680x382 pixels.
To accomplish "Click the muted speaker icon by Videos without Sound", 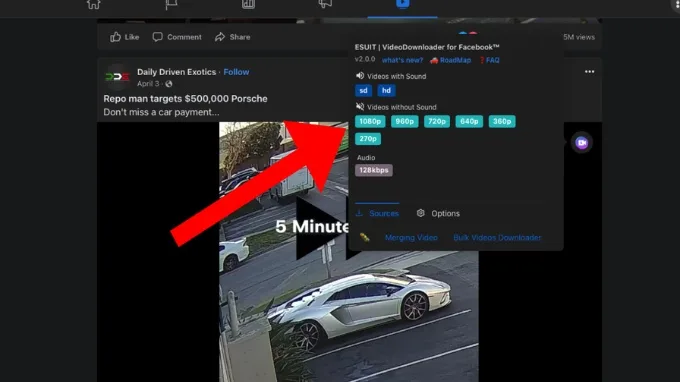I will click(360, 107).
